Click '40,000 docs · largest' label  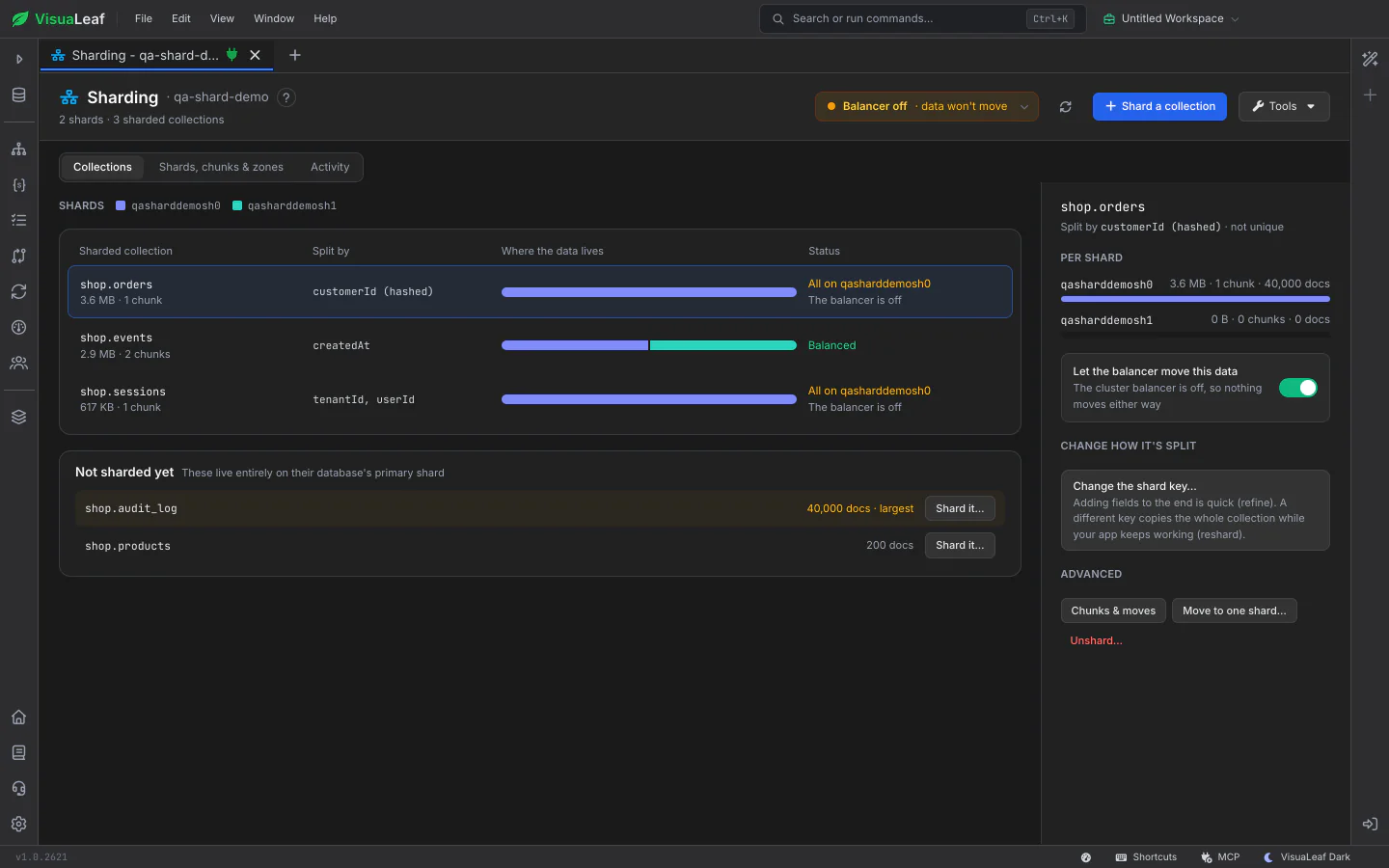pos(859,508)
